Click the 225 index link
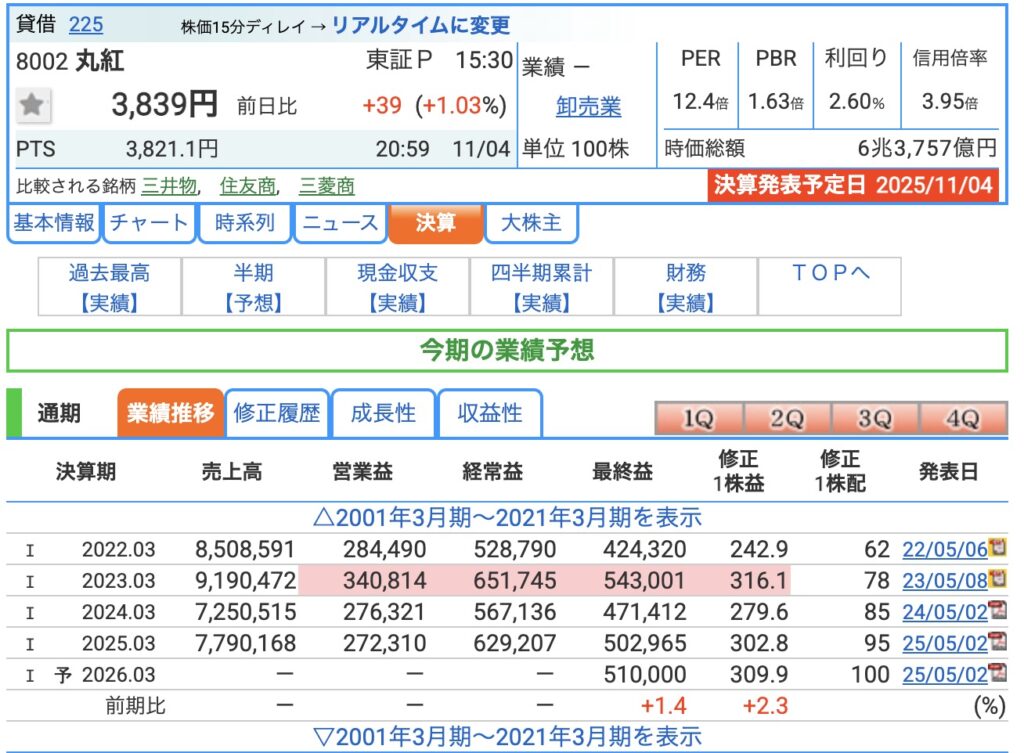Viewport: 1024px width, 753px height. 85,25
